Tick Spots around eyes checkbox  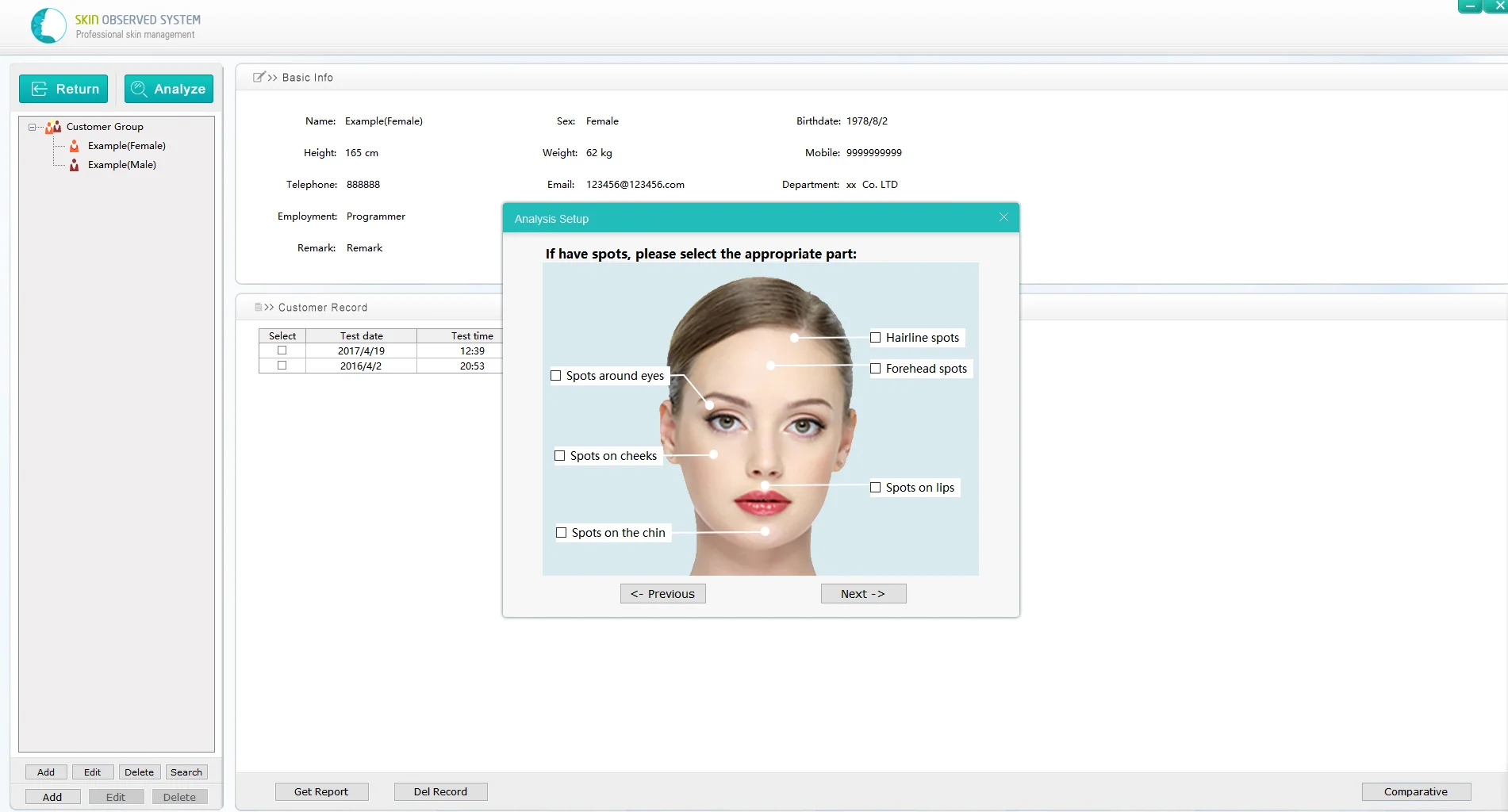(556, 376)
